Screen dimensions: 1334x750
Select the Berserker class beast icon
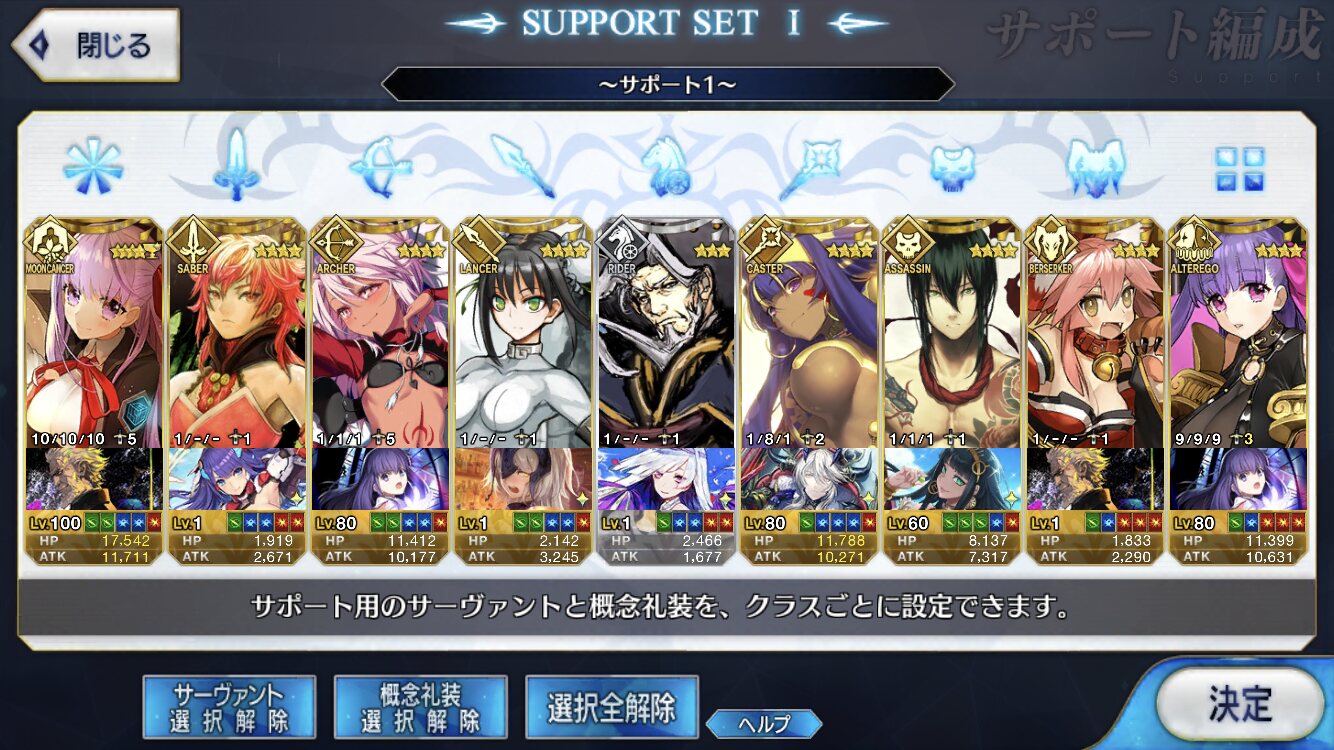1096,165
